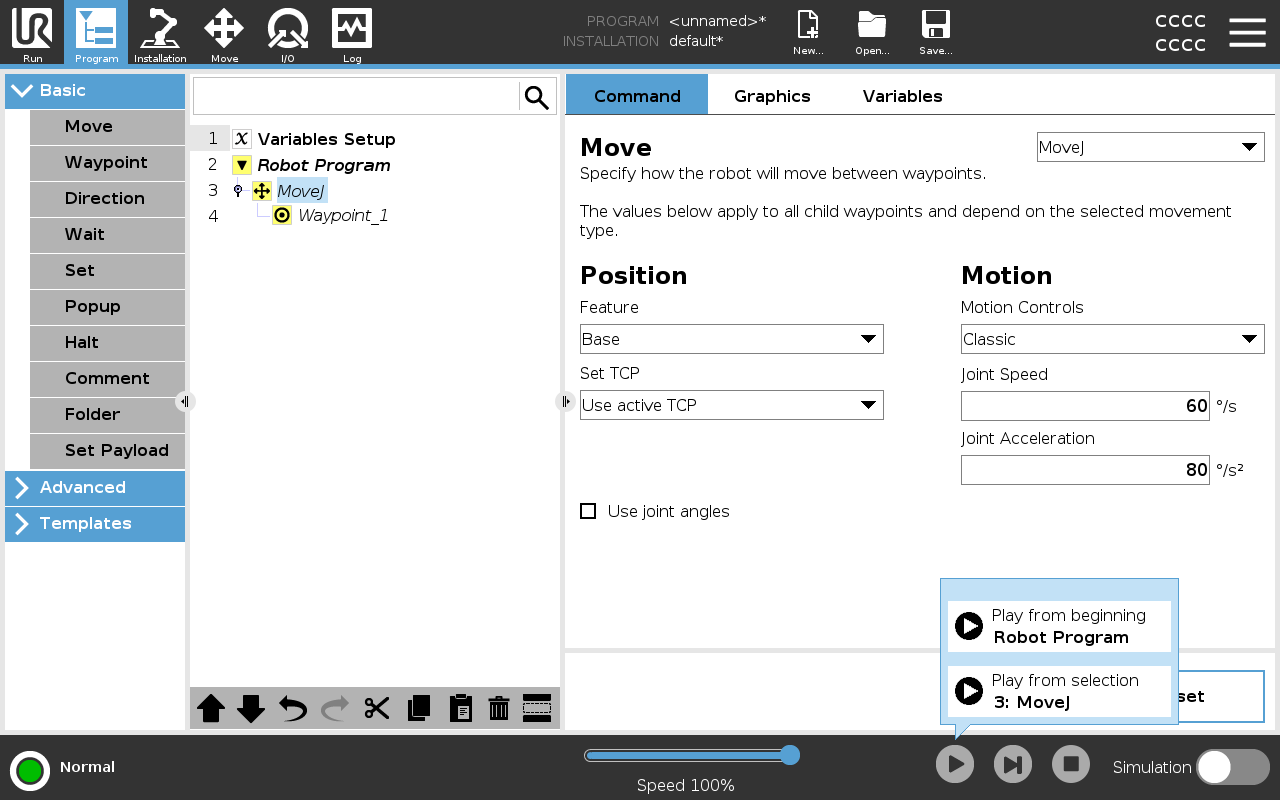This screenshot has height=800, width=1280.
Task: Delete the selected node using trash icon
Action: point(498,708)
